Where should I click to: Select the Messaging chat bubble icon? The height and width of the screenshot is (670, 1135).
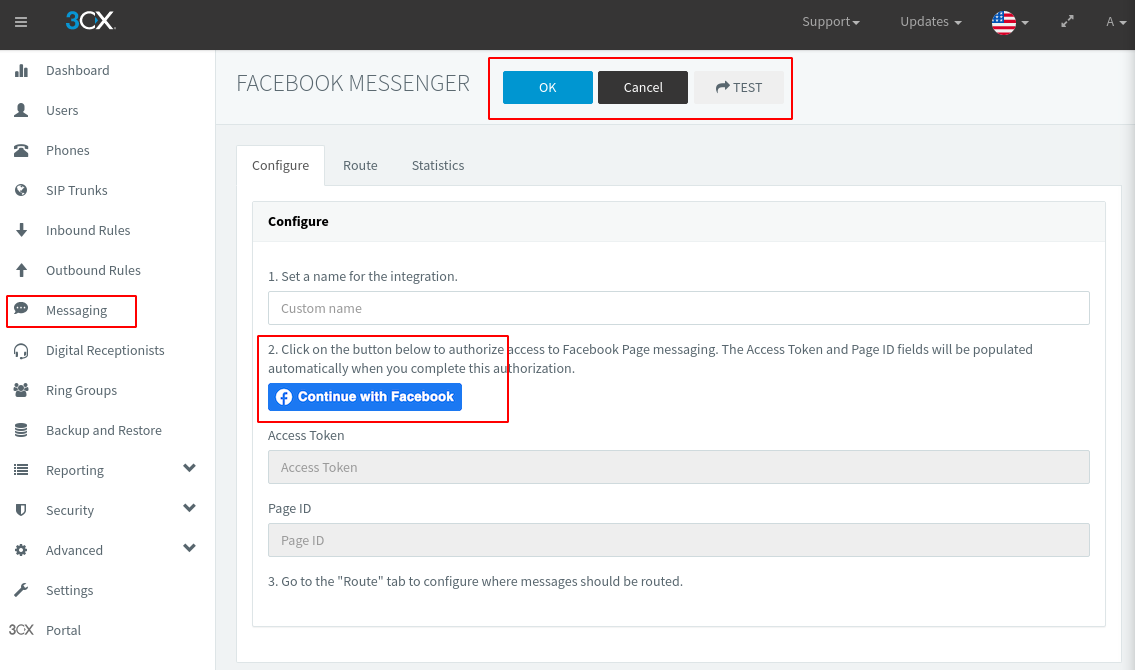[x=21, y=309]
